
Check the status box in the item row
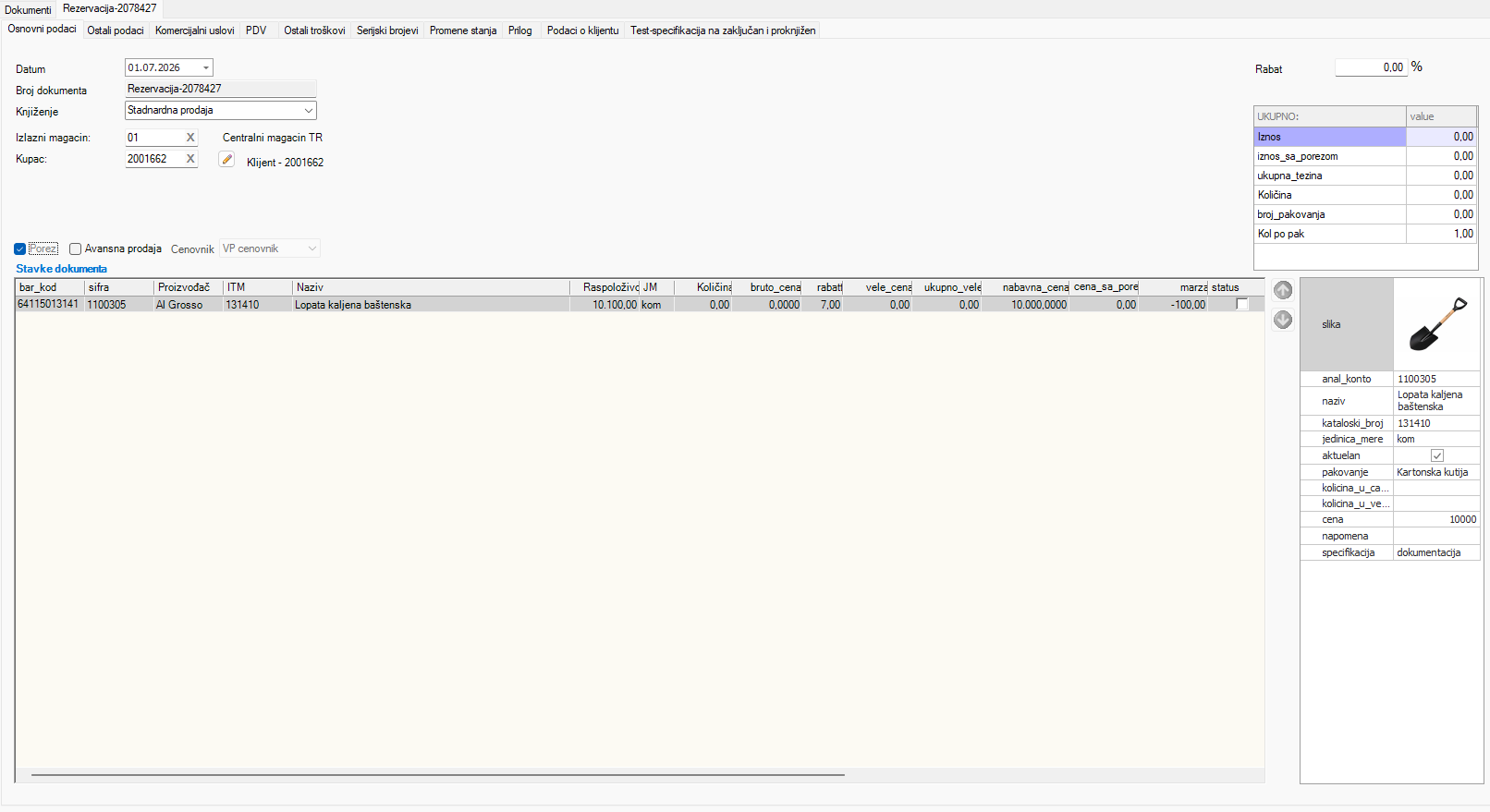[x=1242, y=304]
